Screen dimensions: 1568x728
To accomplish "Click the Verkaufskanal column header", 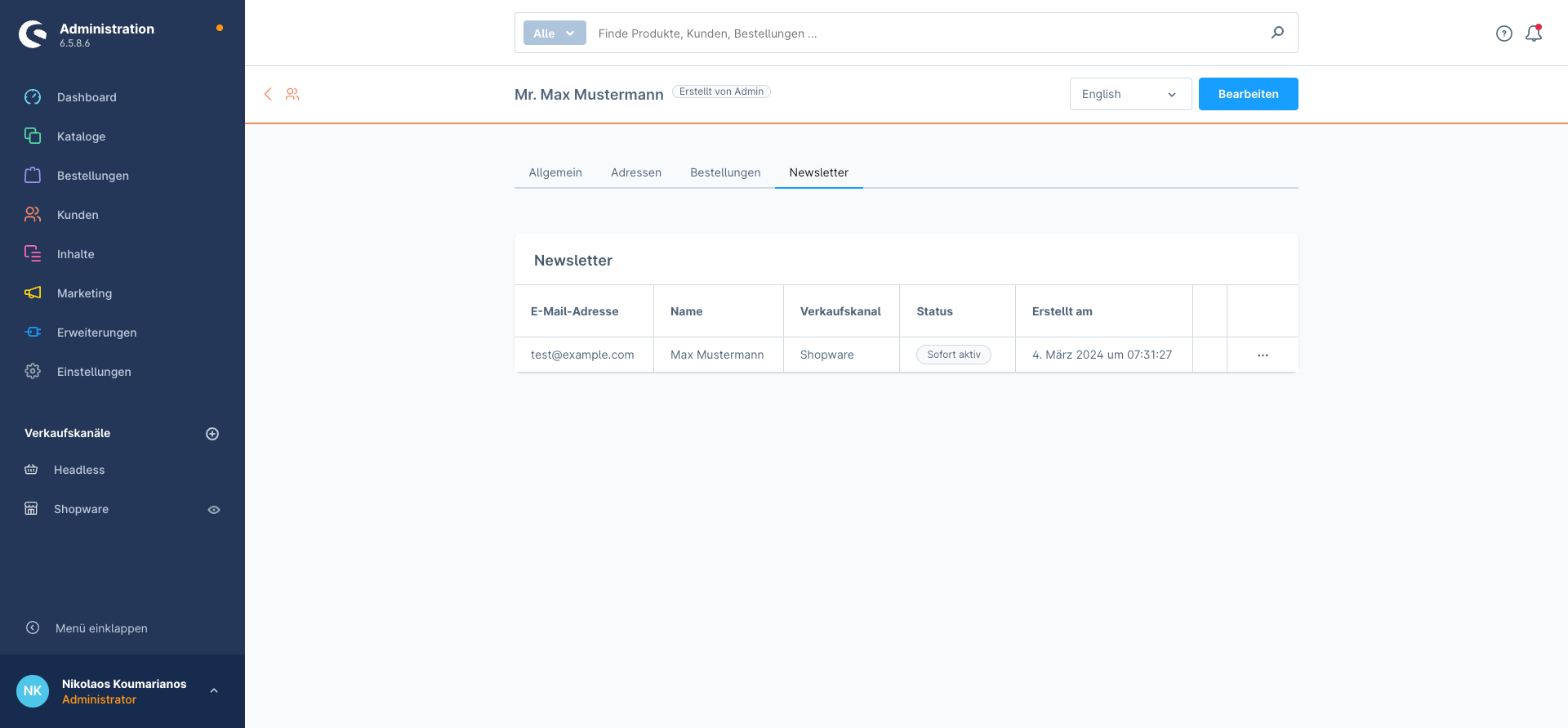I will tap(840, 311).
